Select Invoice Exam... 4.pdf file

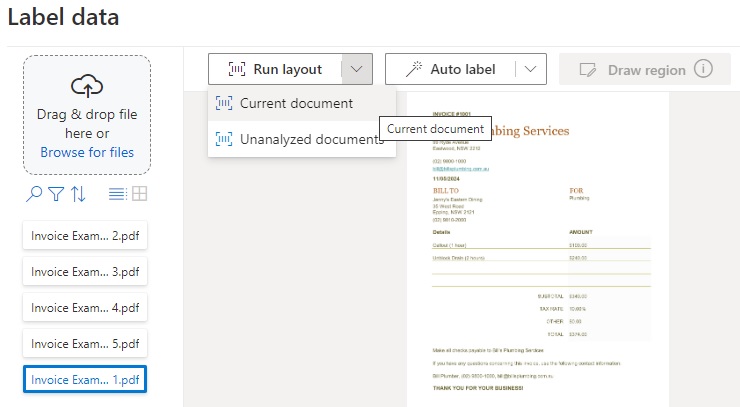coord(85,307)
